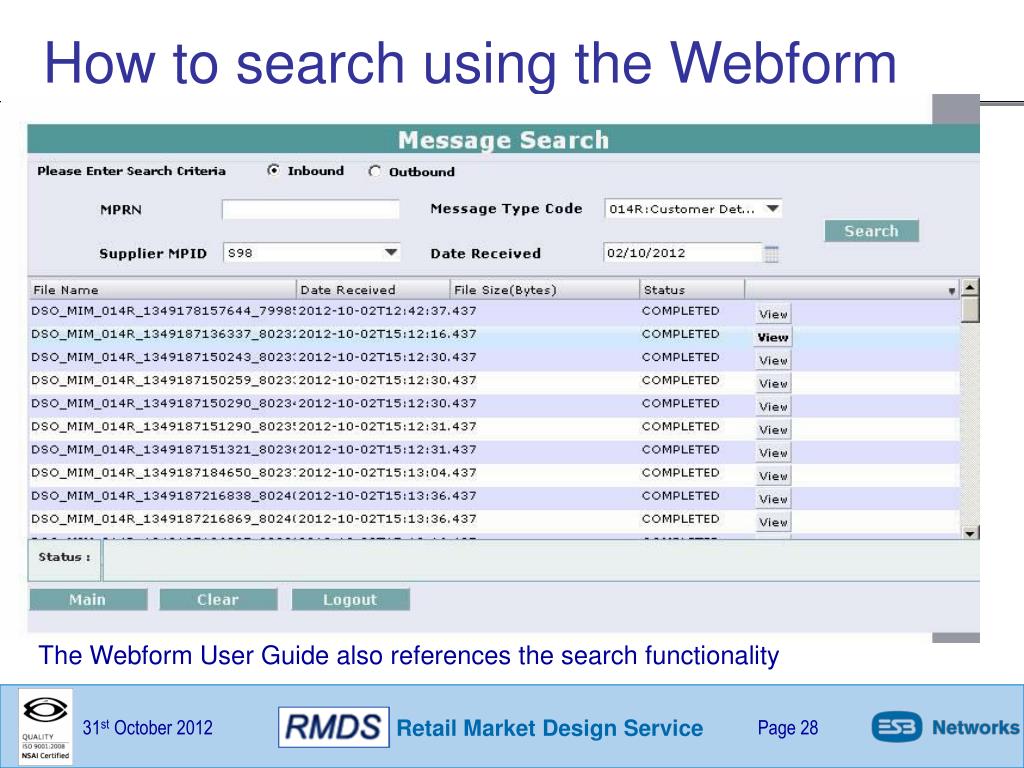This screenshot has height=768, width=1024.
Task: Click the NSAI quality certification badge
Action: coord(45,726)
